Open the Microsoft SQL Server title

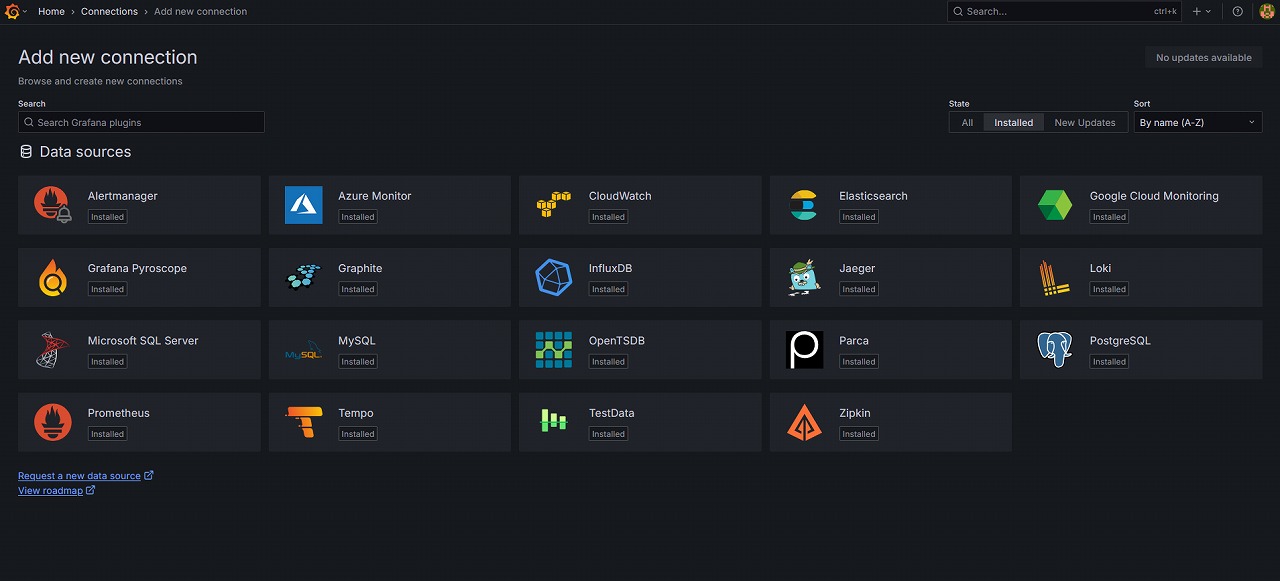[x=143, y=340]
